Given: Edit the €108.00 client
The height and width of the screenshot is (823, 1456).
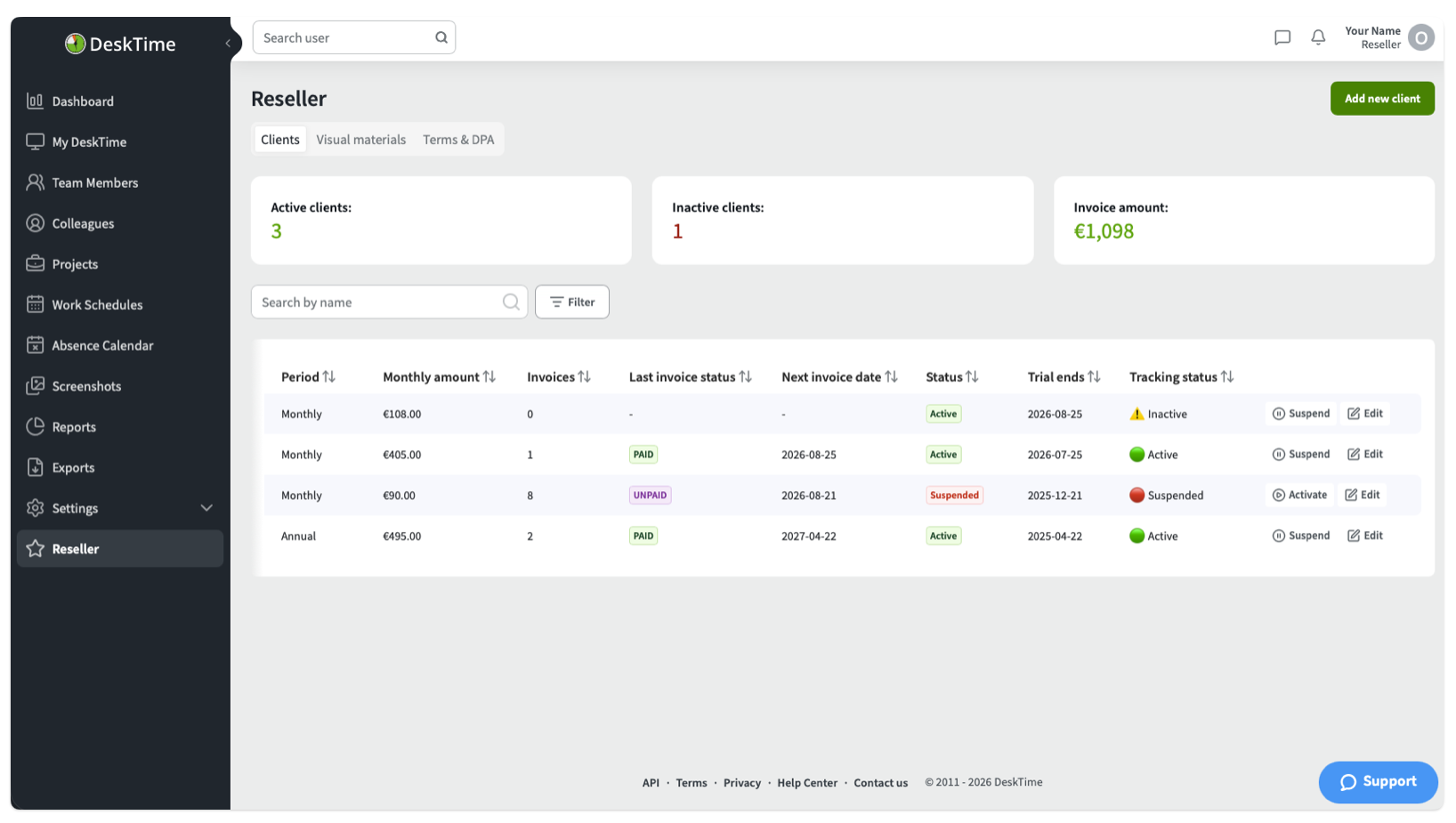Looking at the screenshot, I should click(1365, 413).
